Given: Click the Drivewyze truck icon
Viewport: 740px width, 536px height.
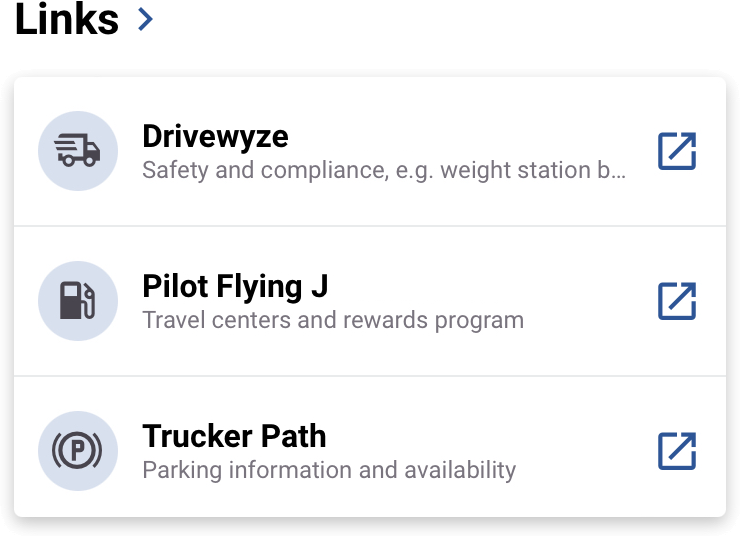Looking at the screenshot, I should click(x=78, y=151).
